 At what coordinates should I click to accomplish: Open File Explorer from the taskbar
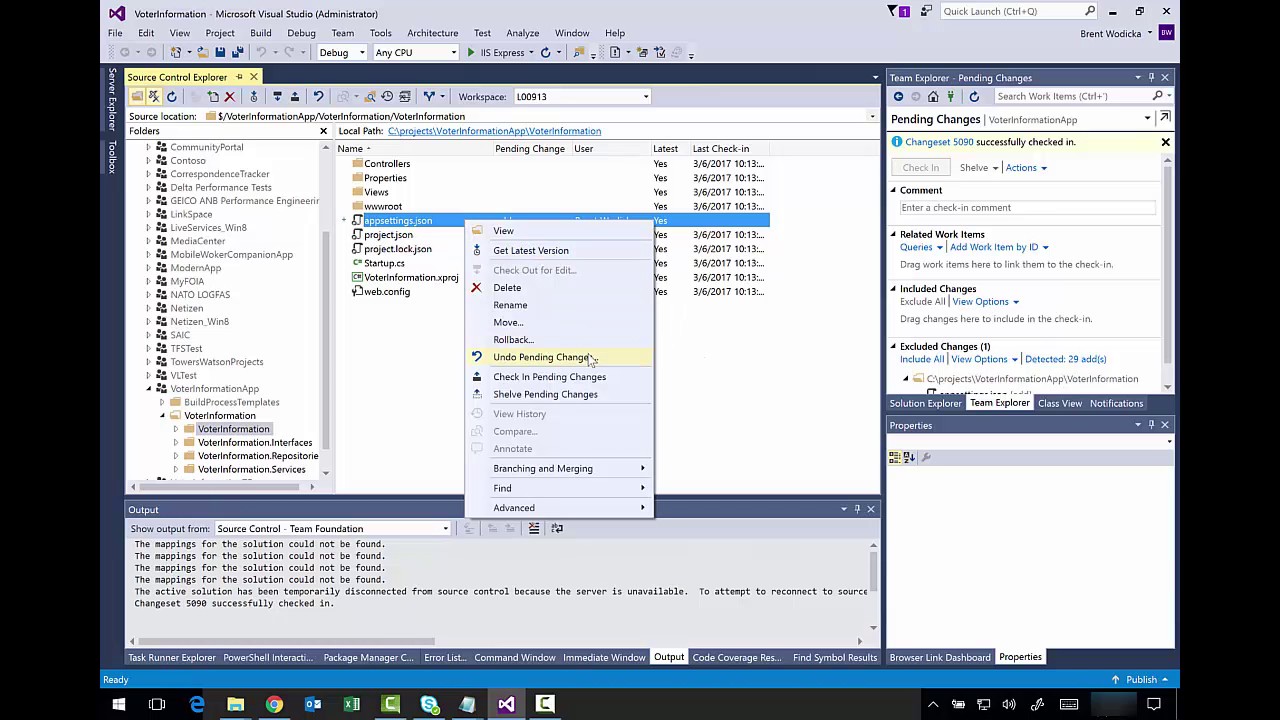tap(235, 704)
